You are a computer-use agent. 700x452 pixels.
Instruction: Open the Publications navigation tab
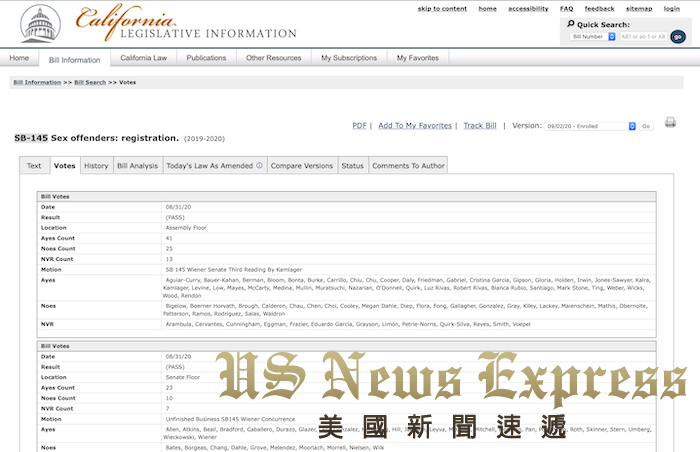click(206, 58)
